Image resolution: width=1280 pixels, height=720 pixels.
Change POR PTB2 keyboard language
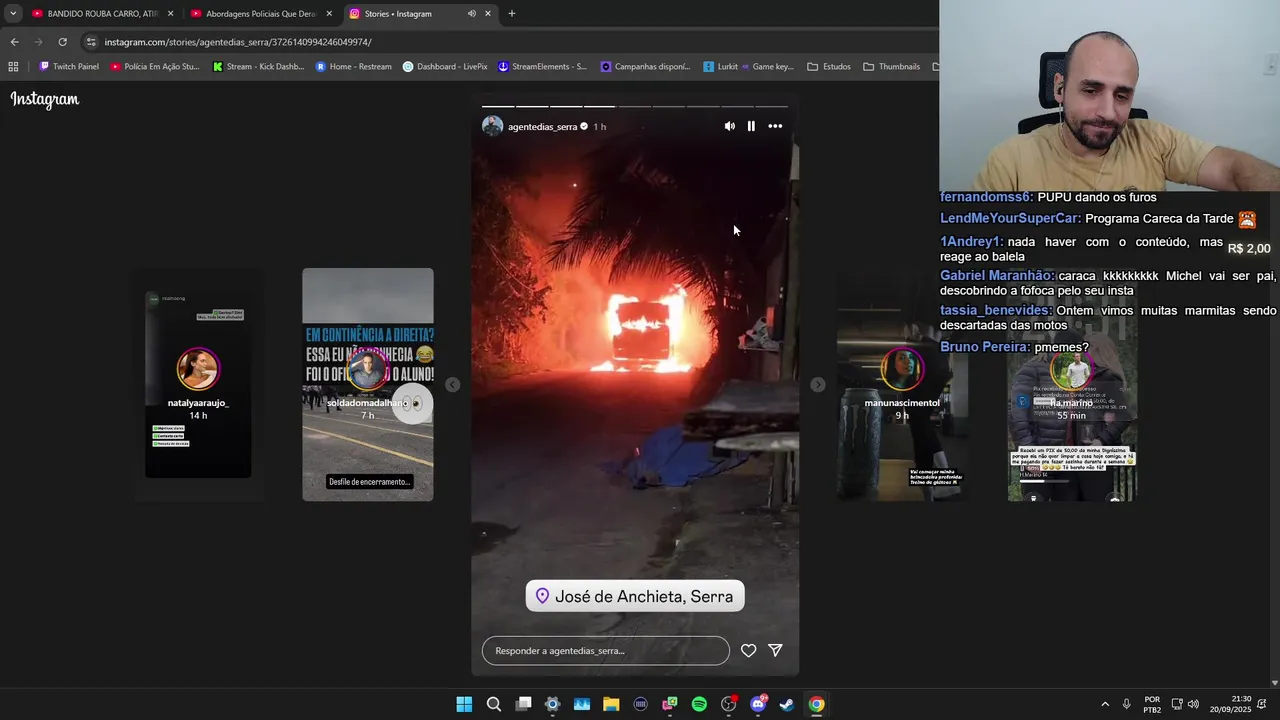point(1152,704)
